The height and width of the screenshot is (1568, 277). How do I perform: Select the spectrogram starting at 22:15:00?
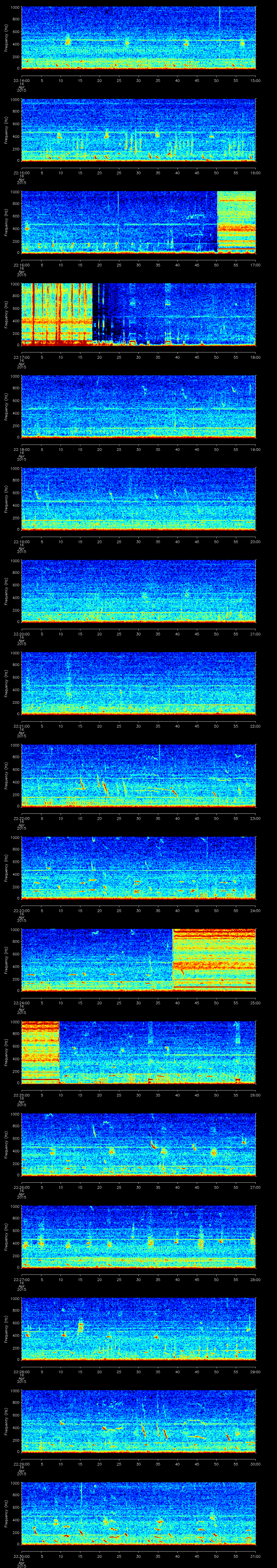pyautogui.click(x=138, y=130)
